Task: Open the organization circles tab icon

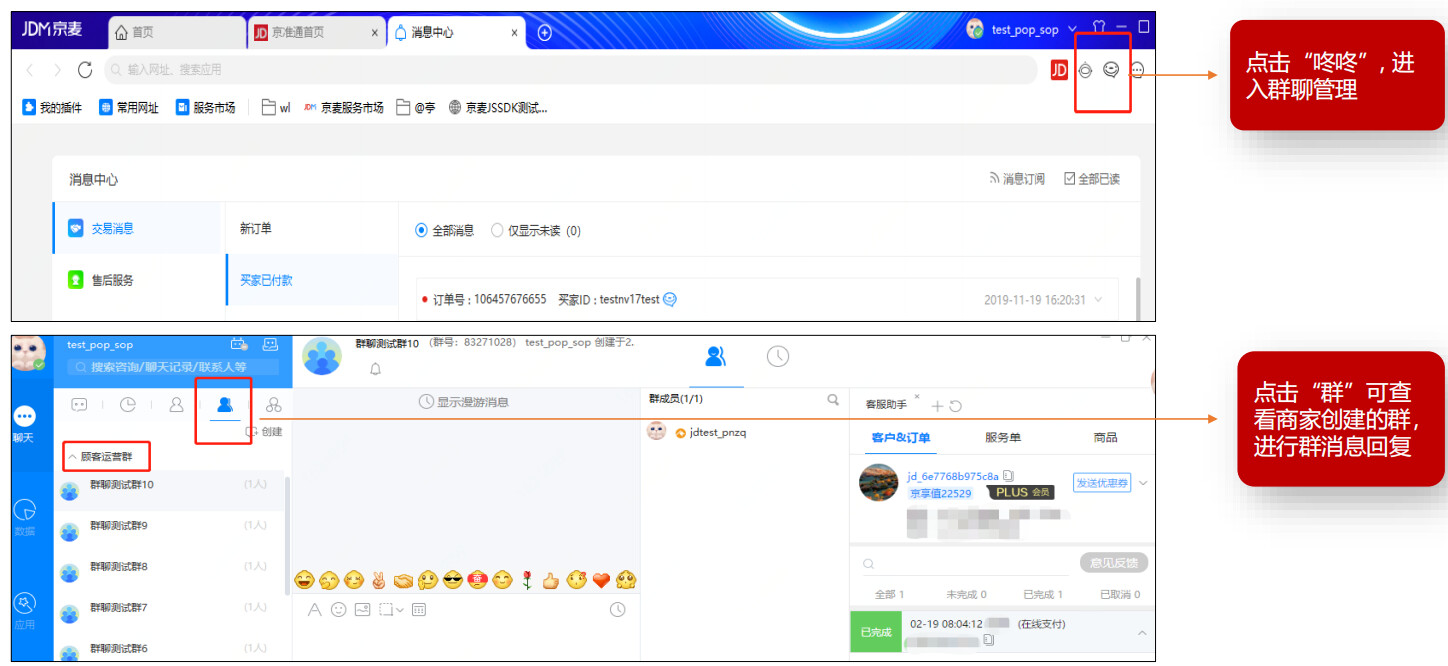Action: [x=273, y=405]
